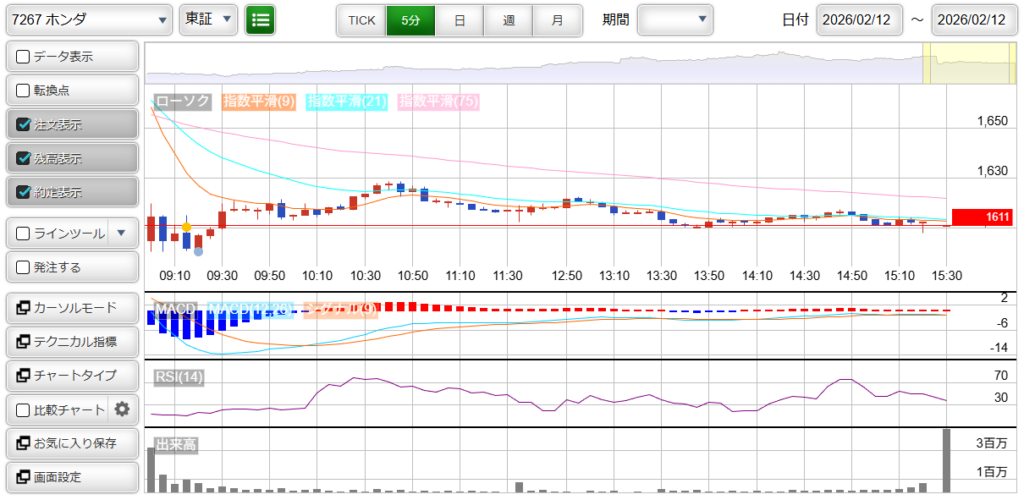
Task: Select the 週 weekly interval tab
Action: coord(508,20)
